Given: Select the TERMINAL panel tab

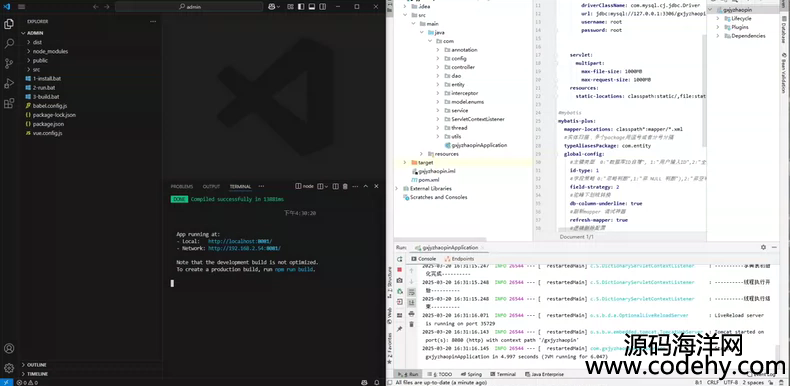Looking at the screenshot, I should coord(240,186).
